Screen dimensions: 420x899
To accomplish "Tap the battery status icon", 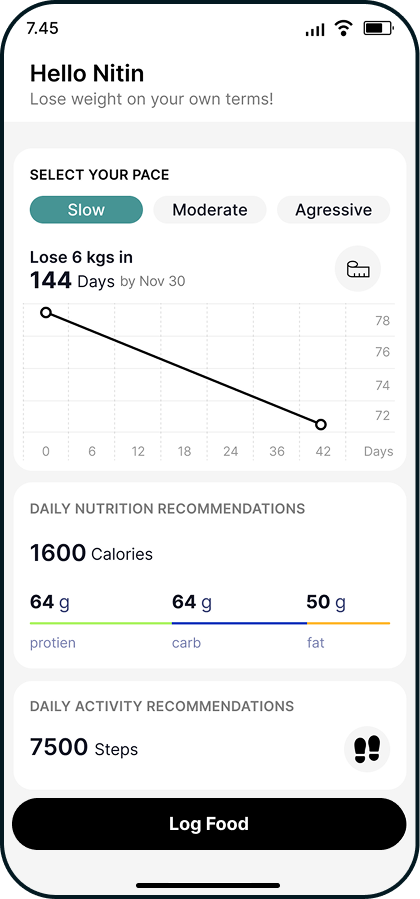I will (378, 28).
